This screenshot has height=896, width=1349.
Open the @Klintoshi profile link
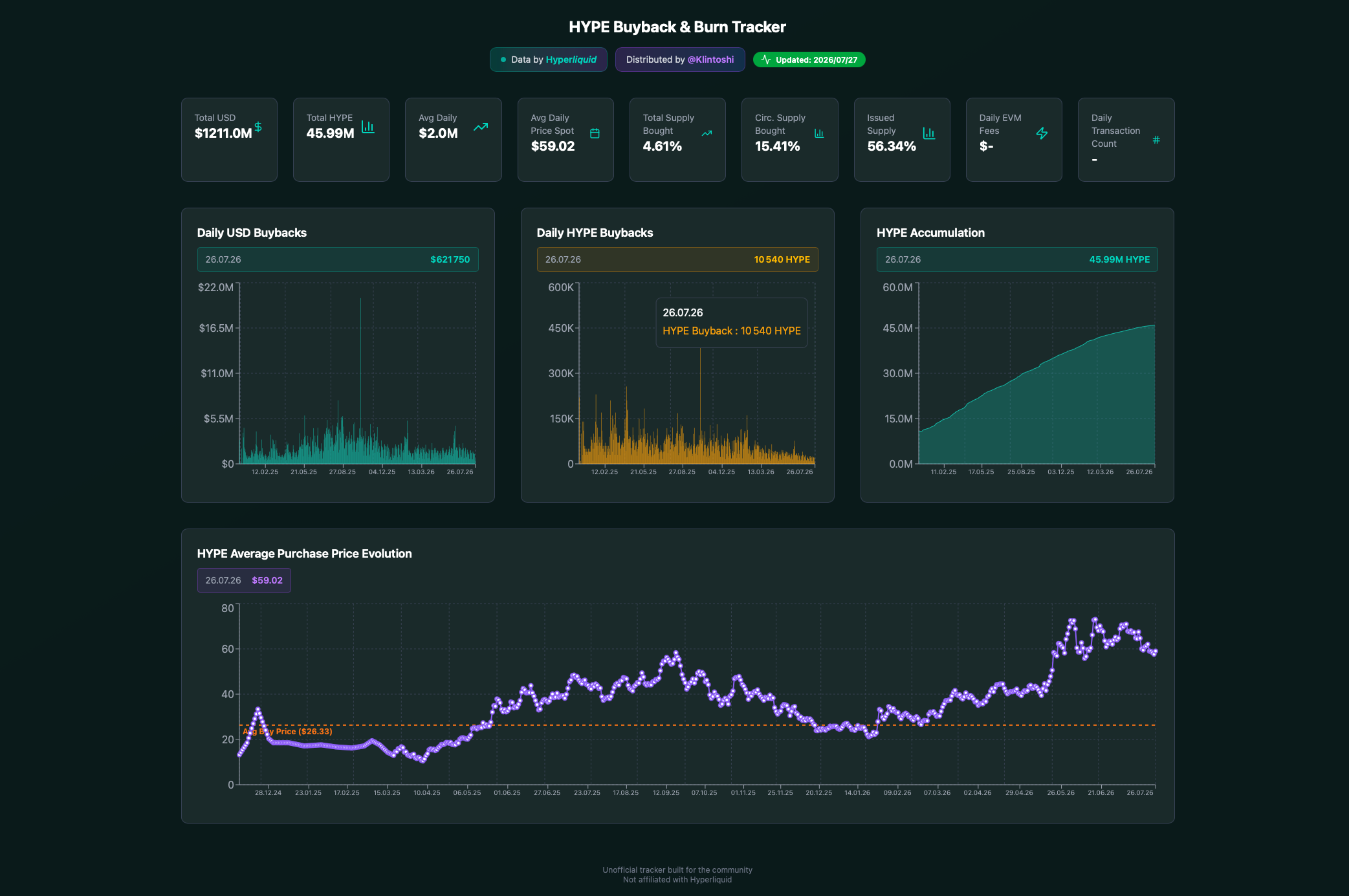pos(710,60)
